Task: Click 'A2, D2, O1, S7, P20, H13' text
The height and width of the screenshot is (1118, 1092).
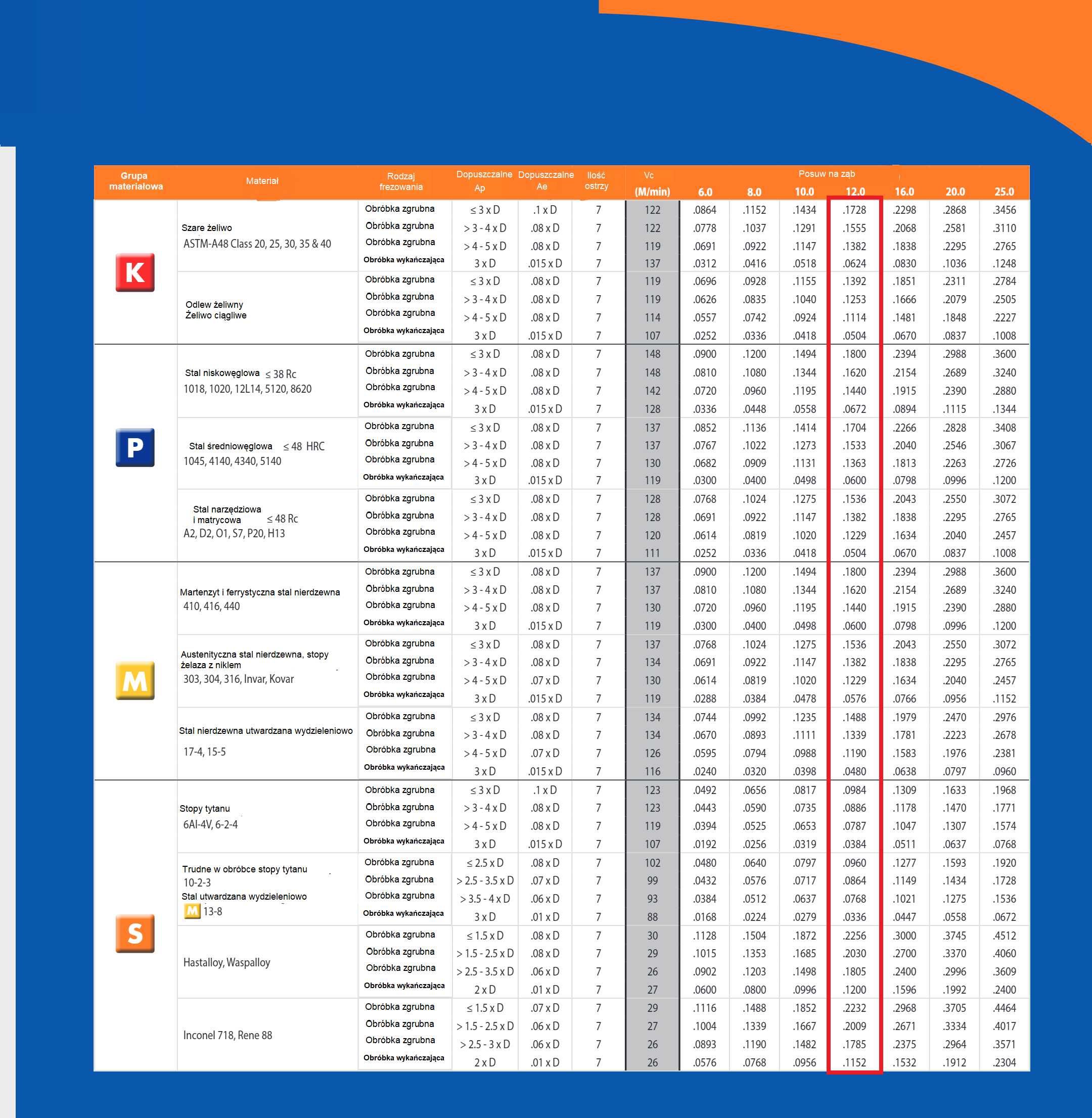Action: [234, 533]
